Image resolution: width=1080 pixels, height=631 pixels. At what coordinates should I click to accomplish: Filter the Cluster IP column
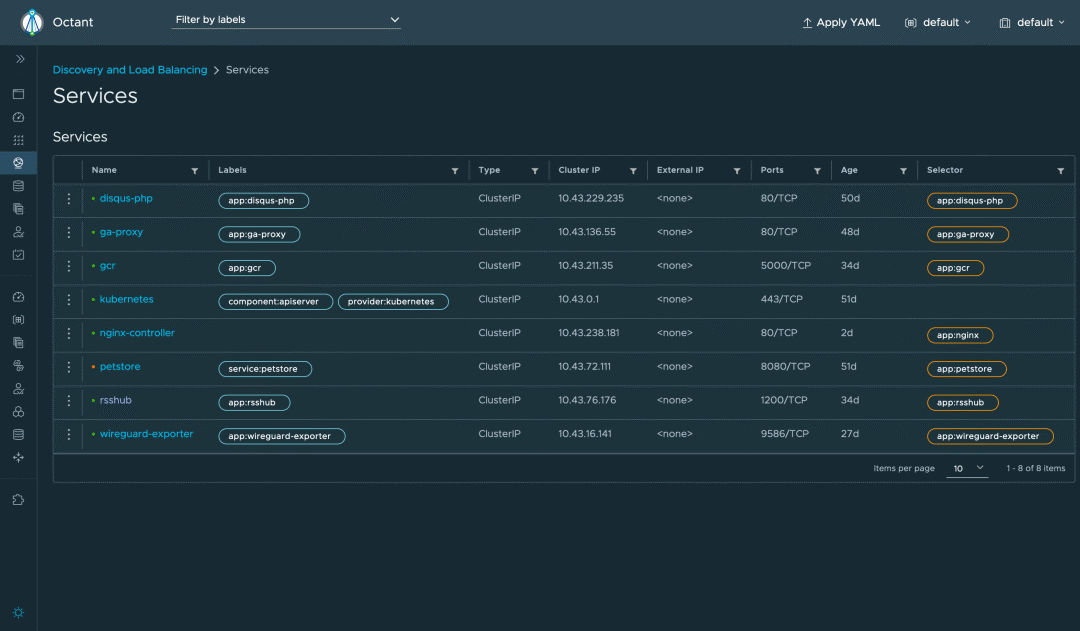point(633,171)
